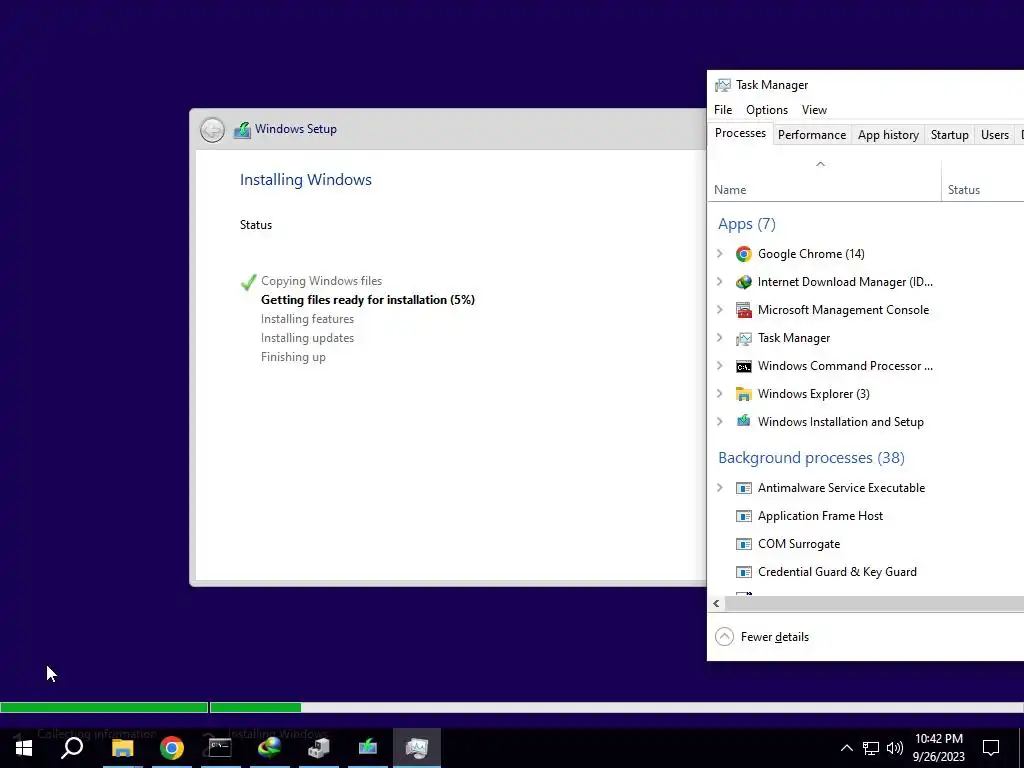
Task: Expand the Internet Download Manager process group
Action: click(x=720, y=281)
